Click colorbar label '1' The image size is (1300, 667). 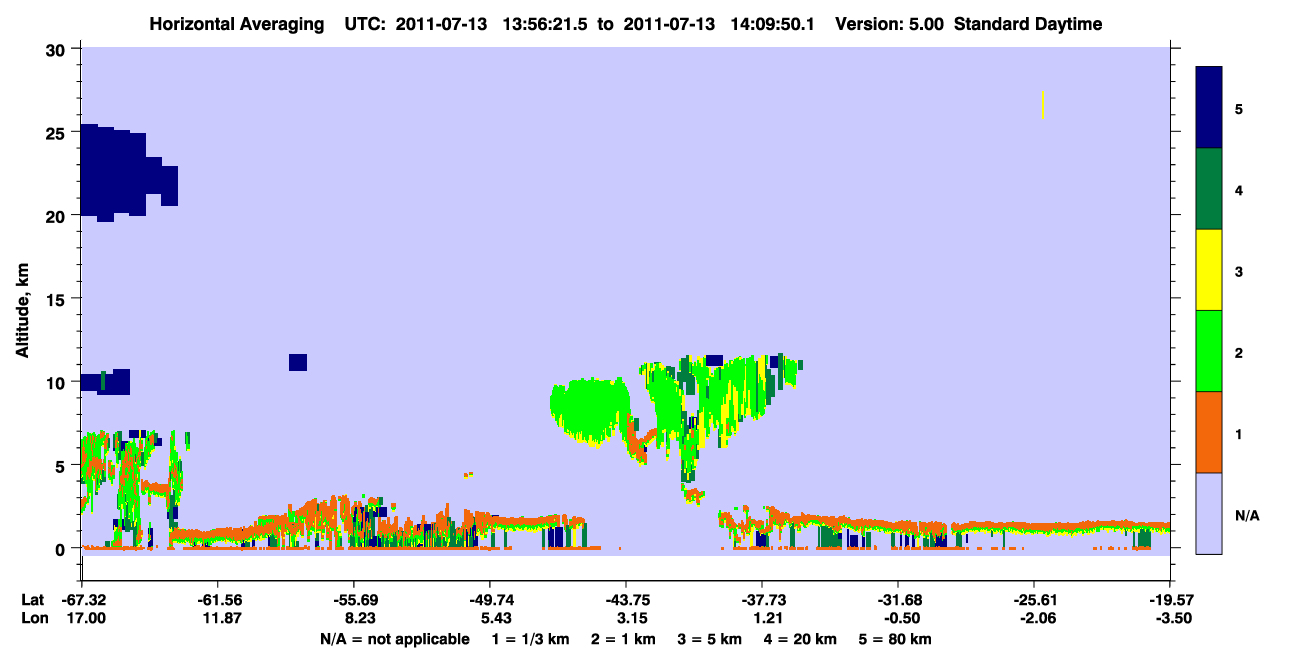pos(1239,433)
